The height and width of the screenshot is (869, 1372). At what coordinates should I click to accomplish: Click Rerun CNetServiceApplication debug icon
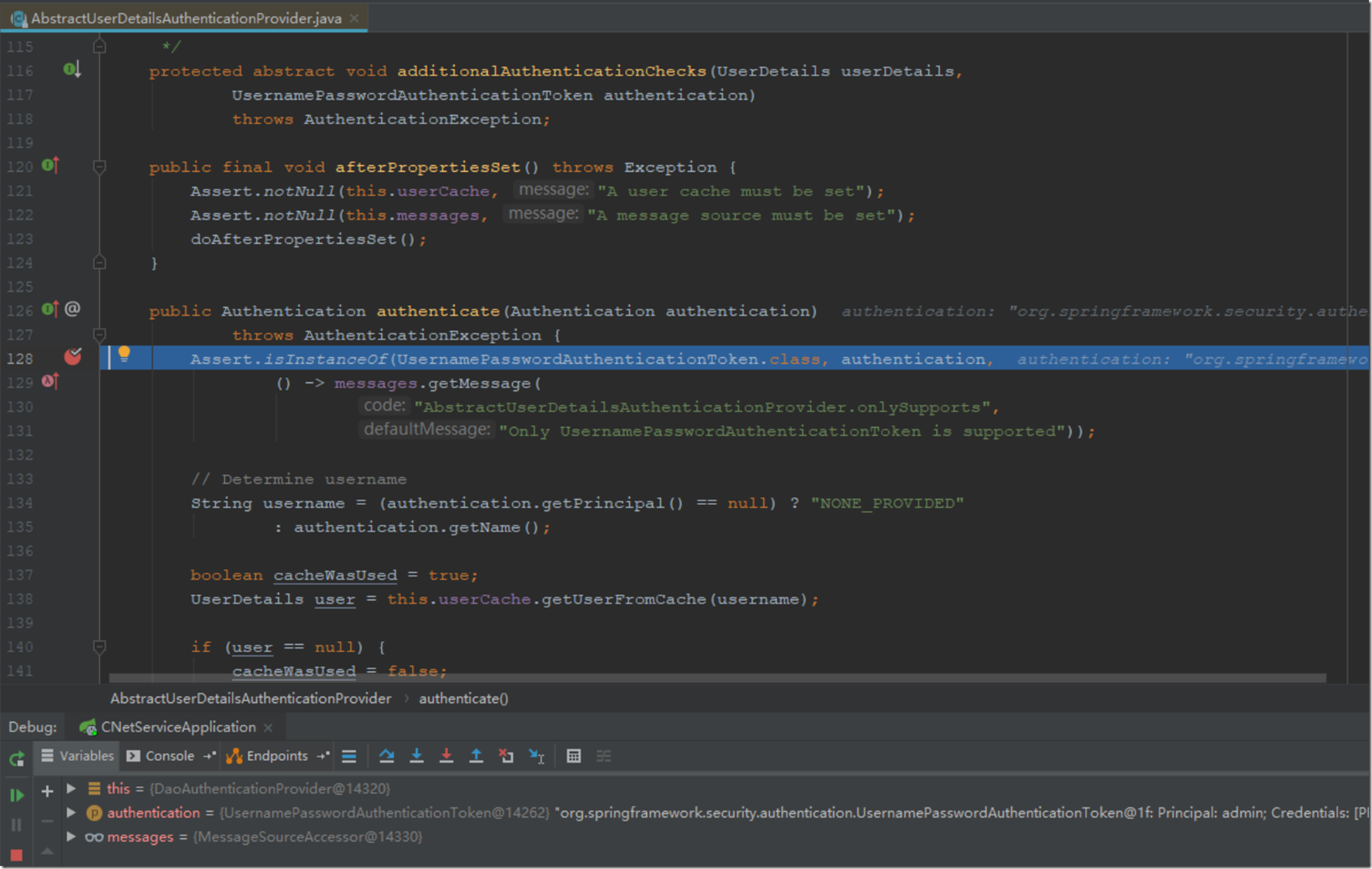16,759
